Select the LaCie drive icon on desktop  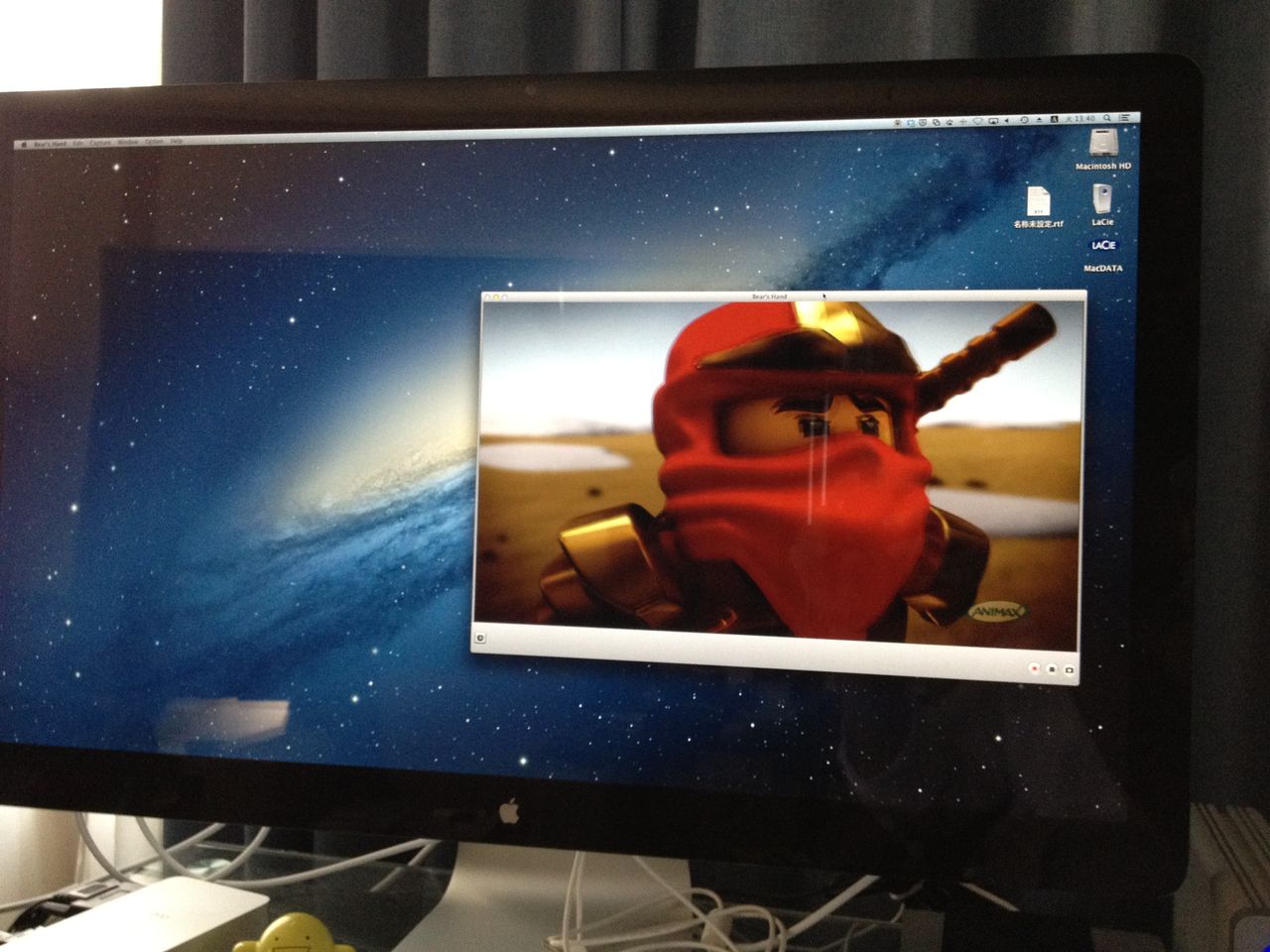coord(1101,198)
